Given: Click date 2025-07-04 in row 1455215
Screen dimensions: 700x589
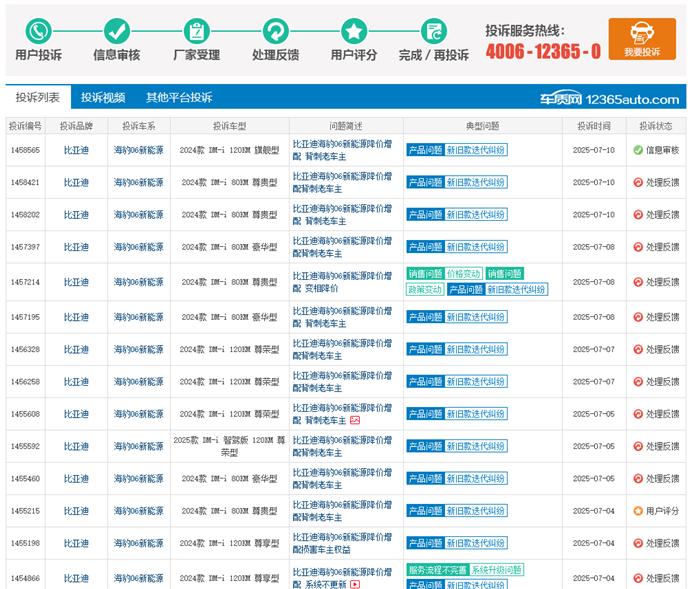Looking at the screenshot, I should point(594,511).
